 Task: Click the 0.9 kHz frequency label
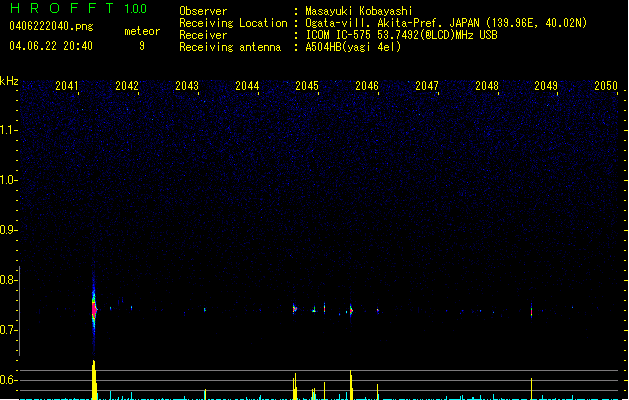(x=8, y=230)
